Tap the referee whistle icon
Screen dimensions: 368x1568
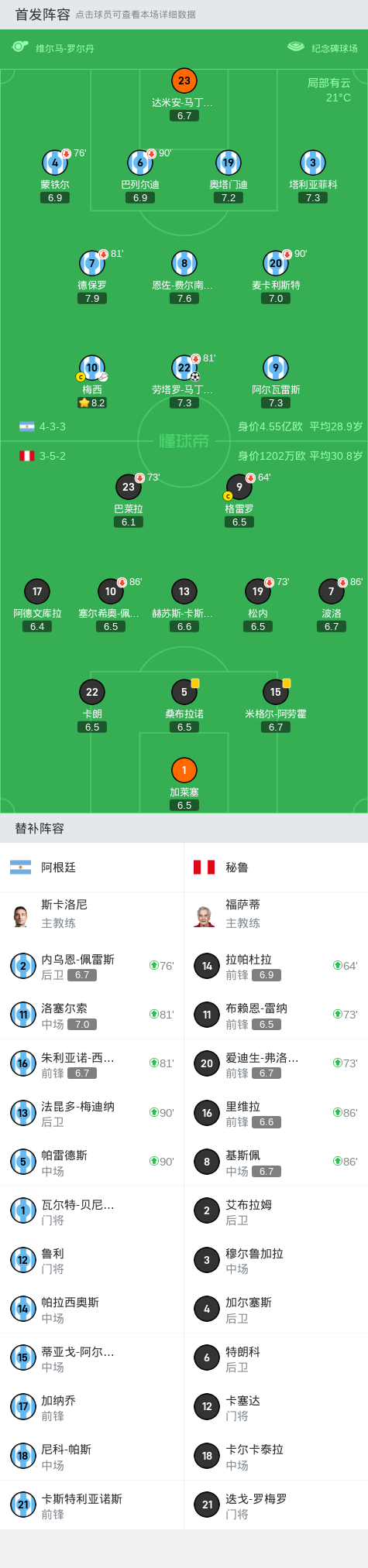click(x=20, y=47)
